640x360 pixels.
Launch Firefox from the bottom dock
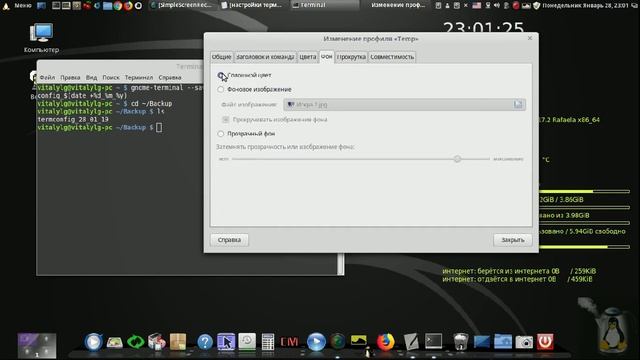pyautogui.click(x=385, y=342)
